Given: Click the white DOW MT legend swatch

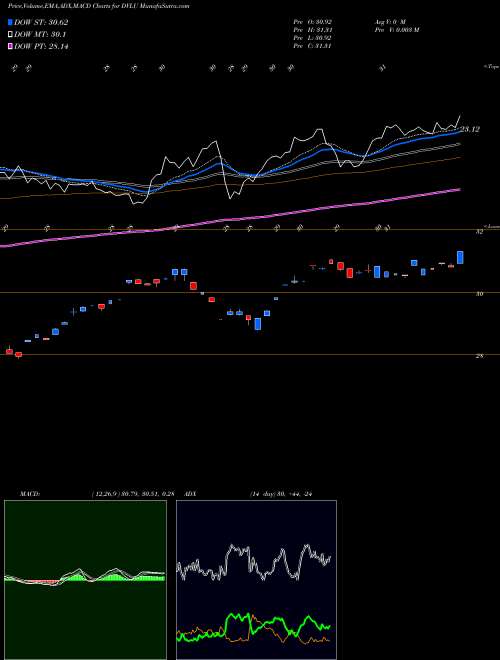Looking at the screenshot, I should coord(11,35).
